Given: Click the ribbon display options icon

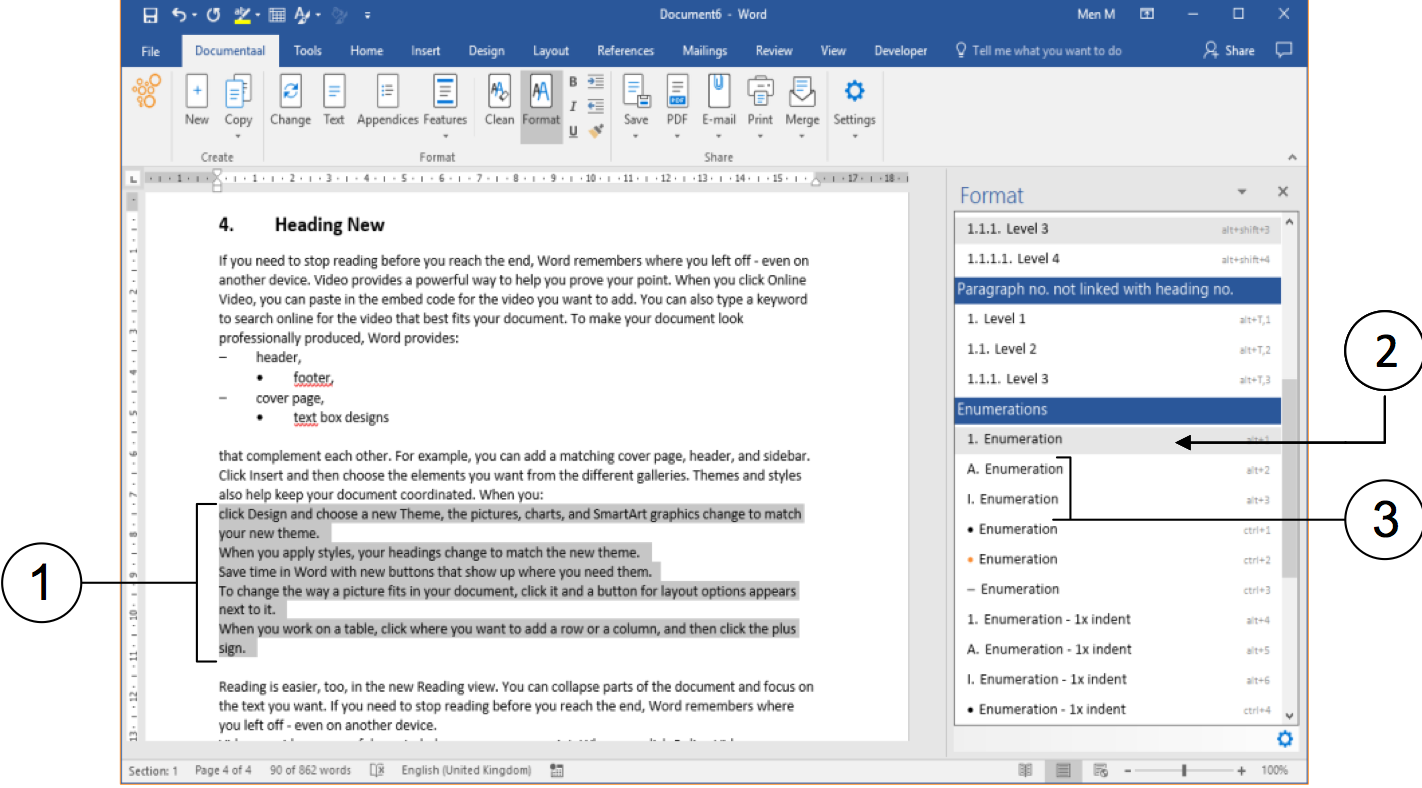Looking at the screenshot, I should 1147,14.
